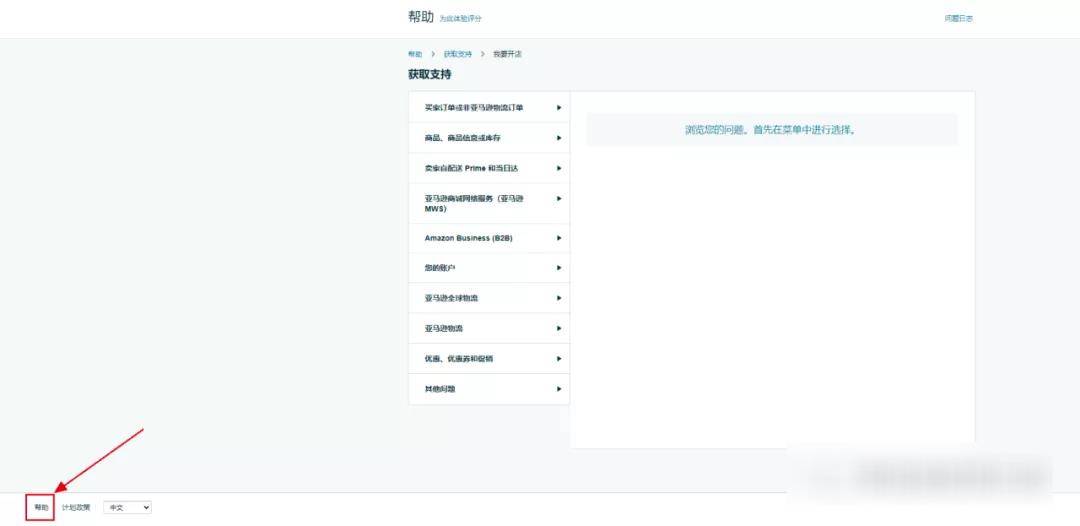Image resolution: width=1080 pixels, height=526 pixels.
Task: Go to 获取支持 breadcrumb link
Action: point(458,54)
